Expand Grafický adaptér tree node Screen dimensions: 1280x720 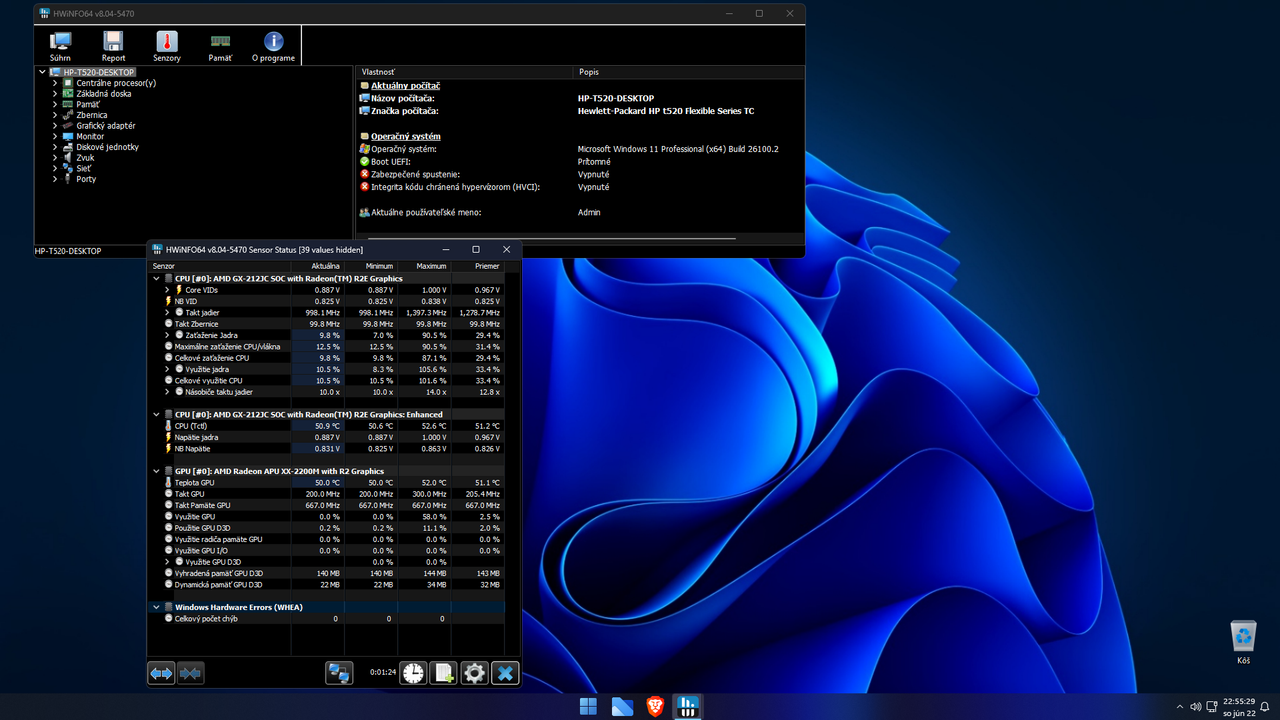[56, 126]
